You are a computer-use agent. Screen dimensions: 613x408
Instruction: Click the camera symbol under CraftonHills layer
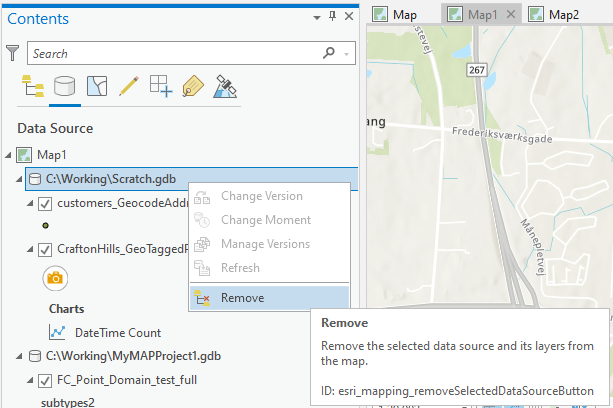click(x=55, y=277)
